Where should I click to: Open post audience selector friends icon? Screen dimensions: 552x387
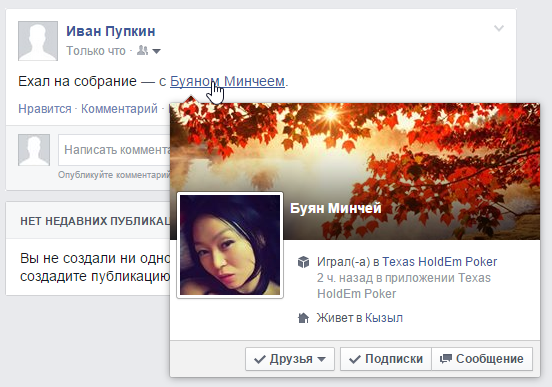[x=143, y=50]
